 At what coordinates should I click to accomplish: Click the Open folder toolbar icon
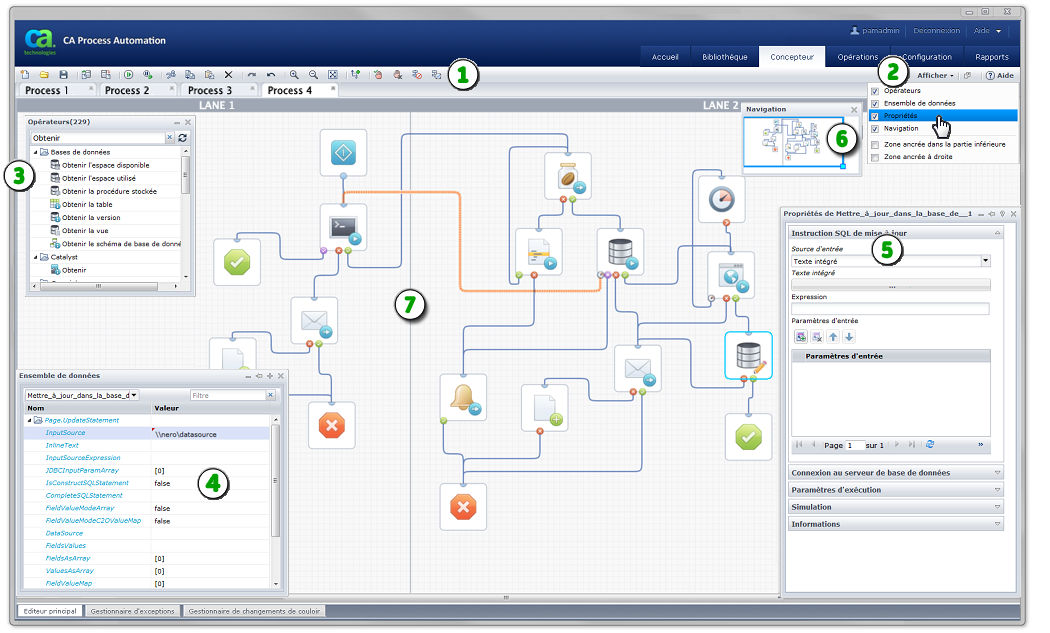coord(44,76)
